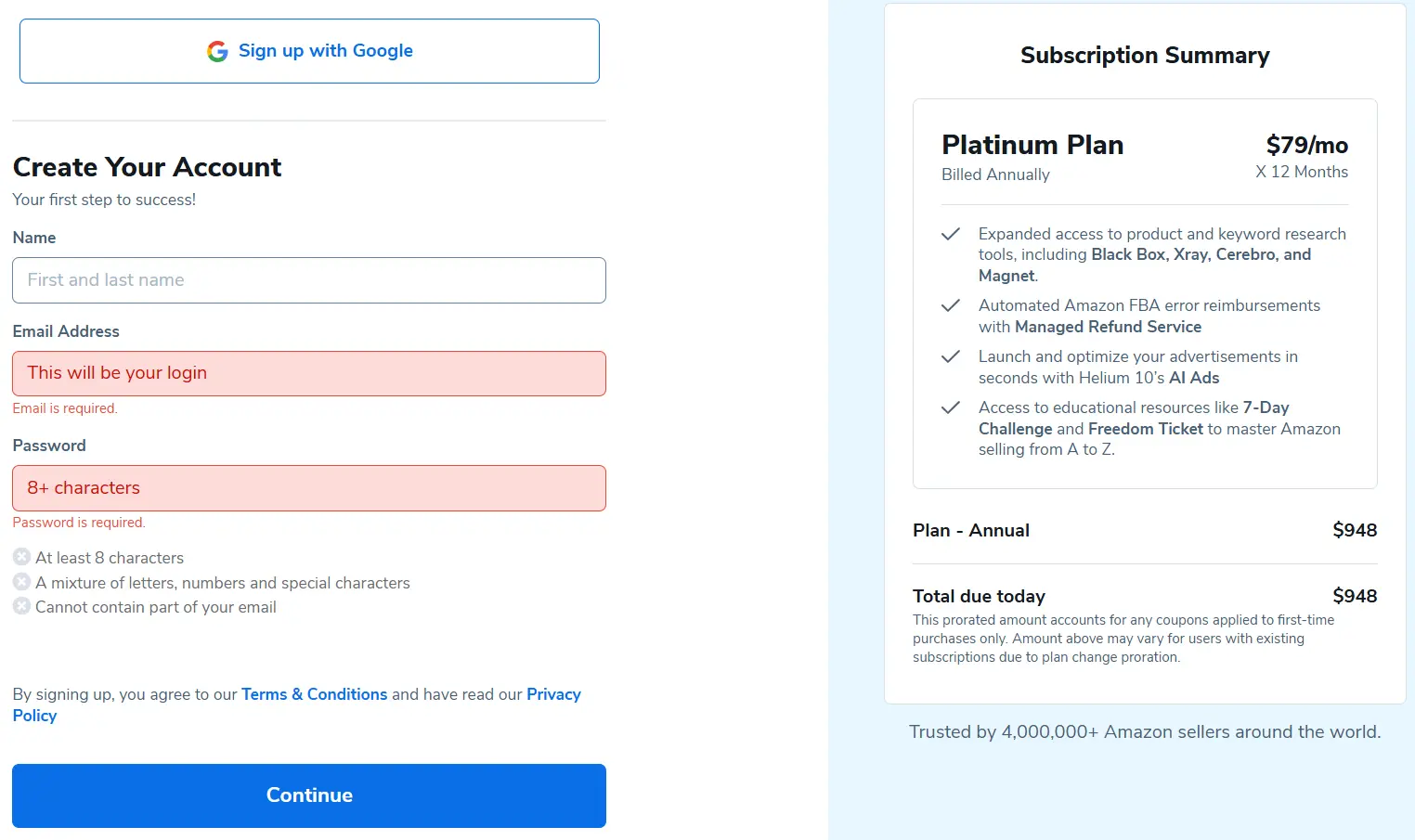Click the $948 Total due today amount
This screenshot has width=1415, height=840.
(x=1355, y=596)
